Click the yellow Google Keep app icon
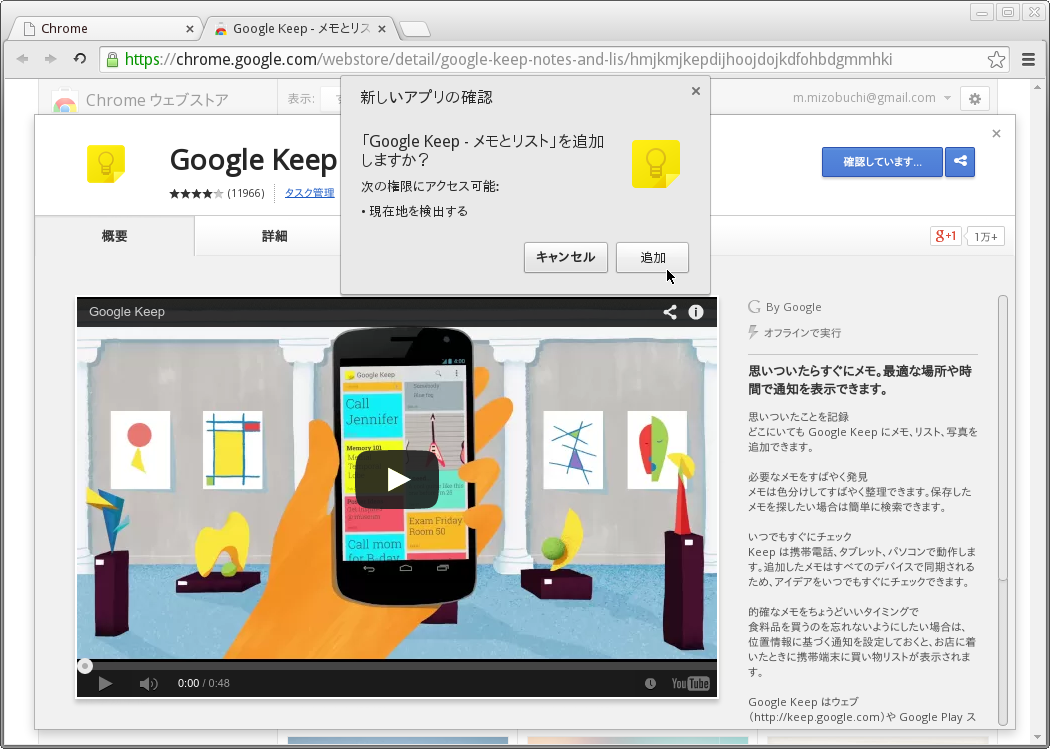1050x749 pixels. tap(106, 163)
